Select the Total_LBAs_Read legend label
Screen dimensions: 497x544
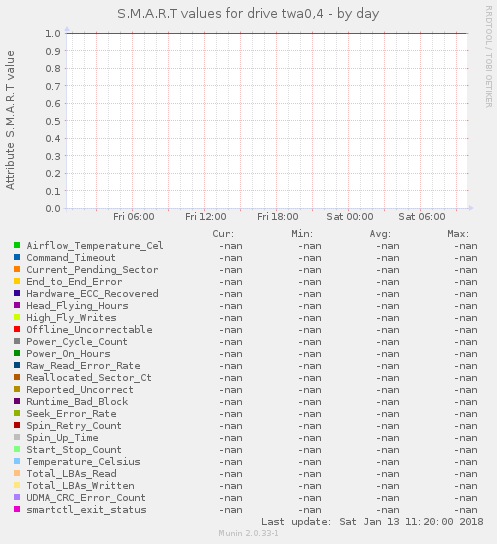71,474
